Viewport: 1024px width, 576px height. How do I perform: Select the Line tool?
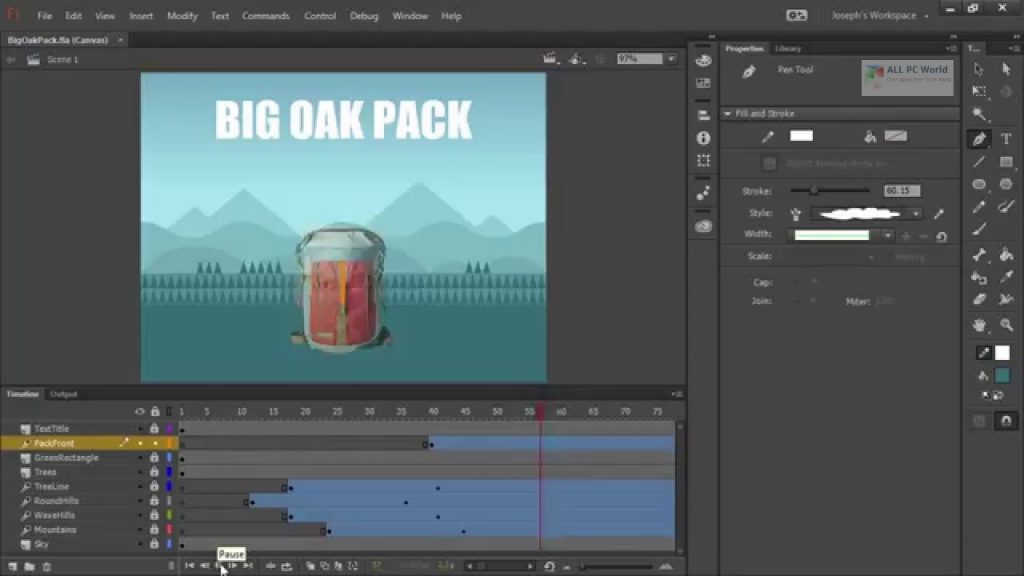pyautogui.click(x=979, y=162)
